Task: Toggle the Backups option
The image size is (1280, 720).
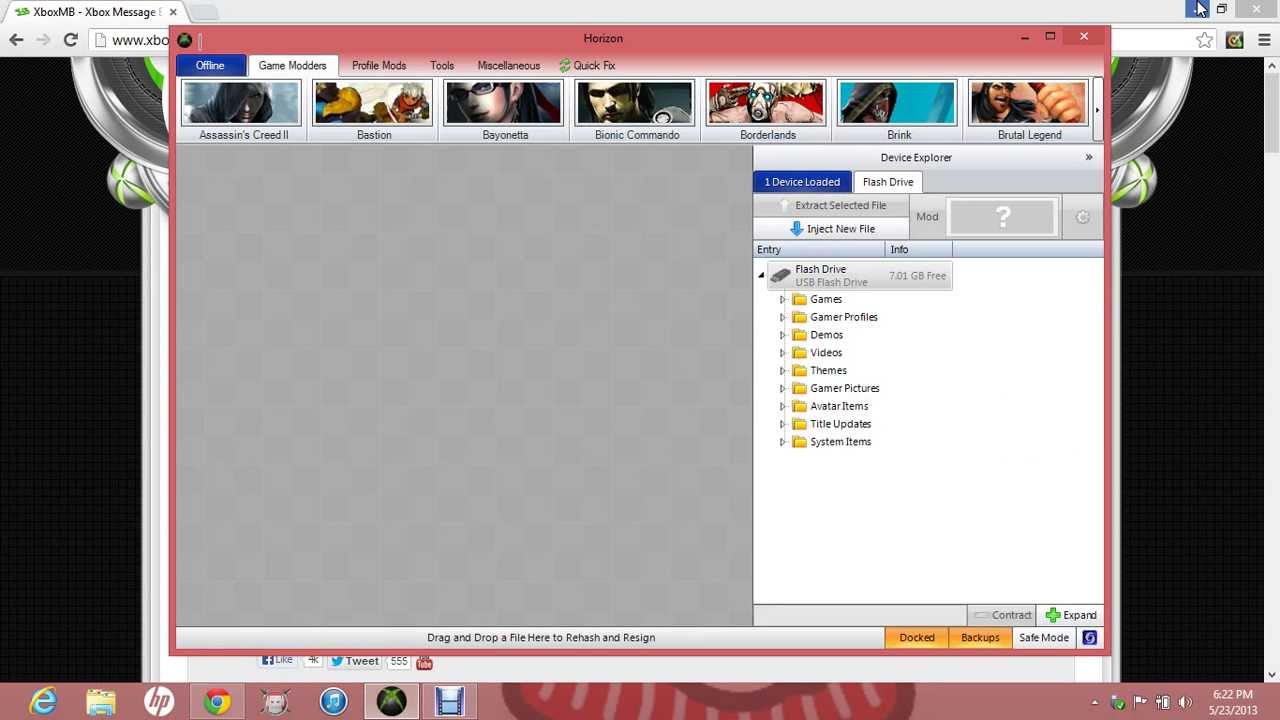Action: (x=980, y=638)
